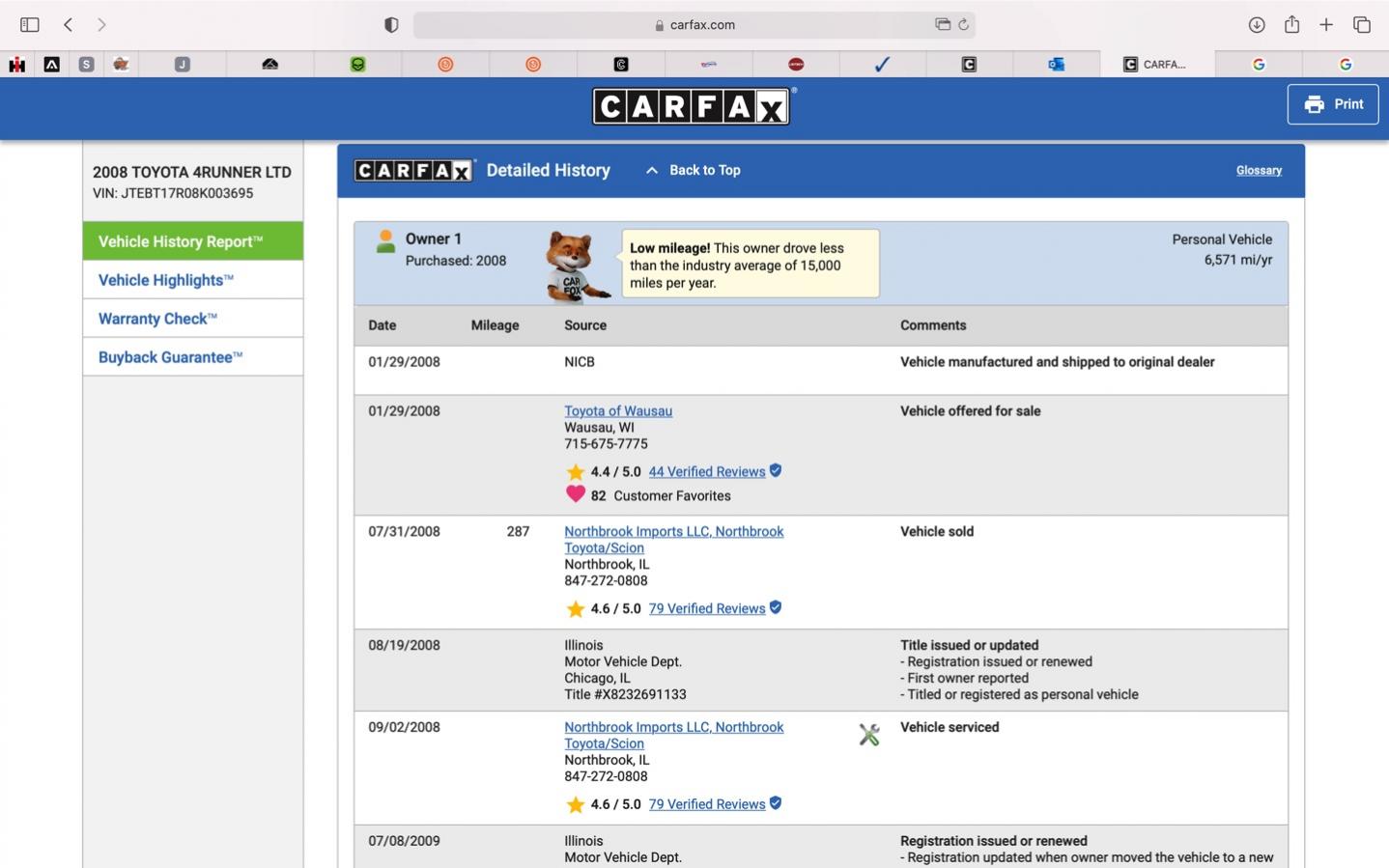The width and height of the screenshot is (1389, 868).
Task: Click the CARFAX logo in header
Action: 693,106
